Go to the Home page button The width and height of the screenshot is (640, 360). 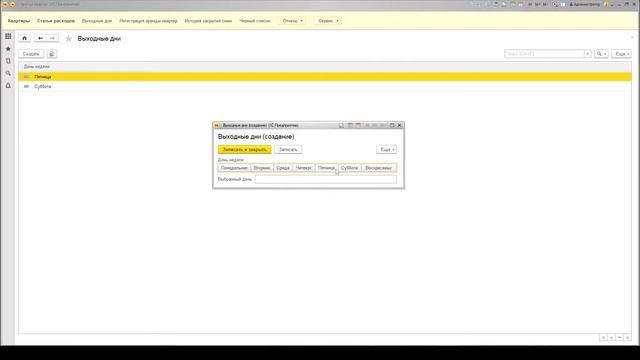(x=24, y=38)
